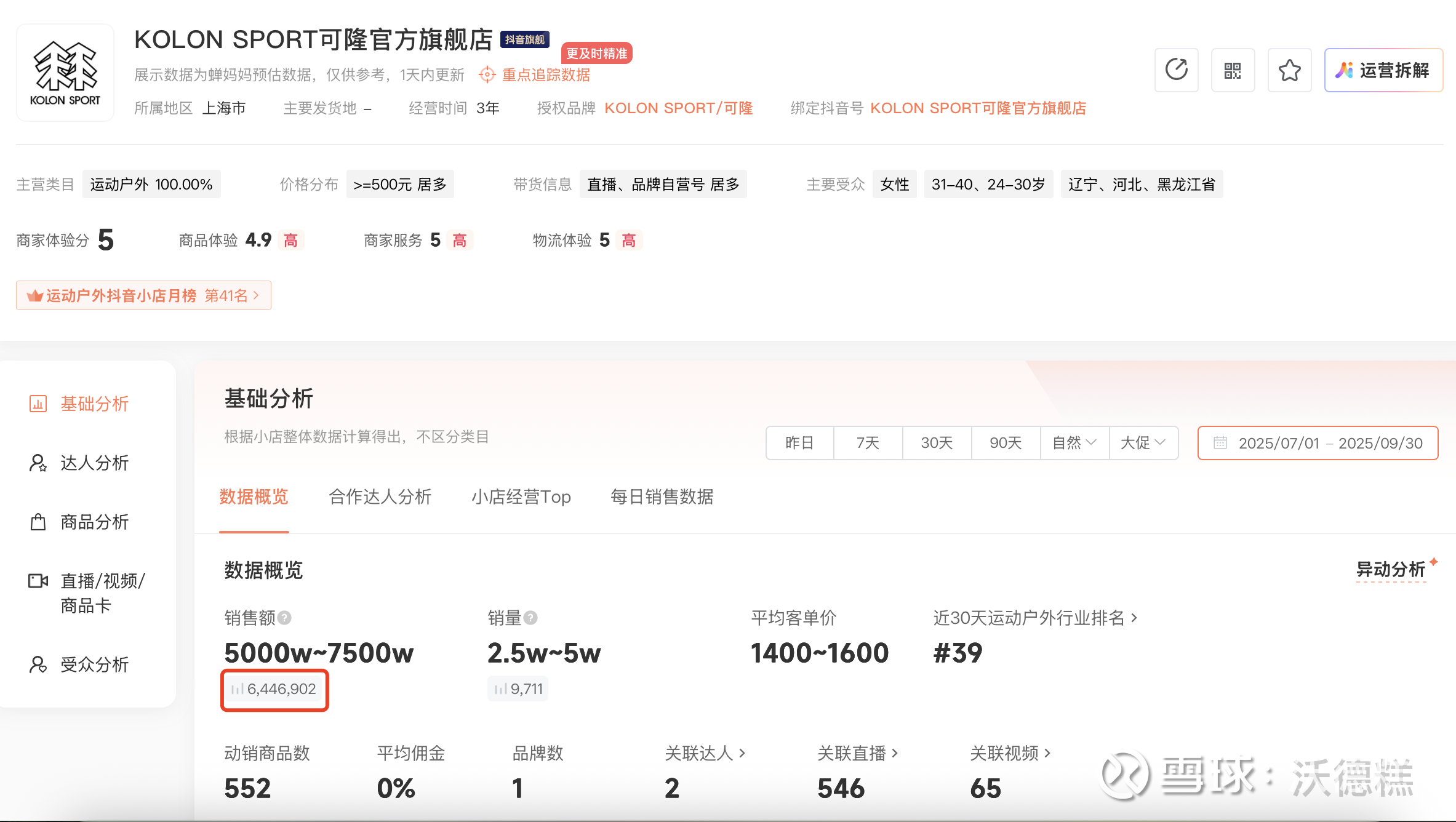The image size is (1456, 822).
Task: Open the 运动户外抖音小店月榜 ranking
Action: pos(143,296)
